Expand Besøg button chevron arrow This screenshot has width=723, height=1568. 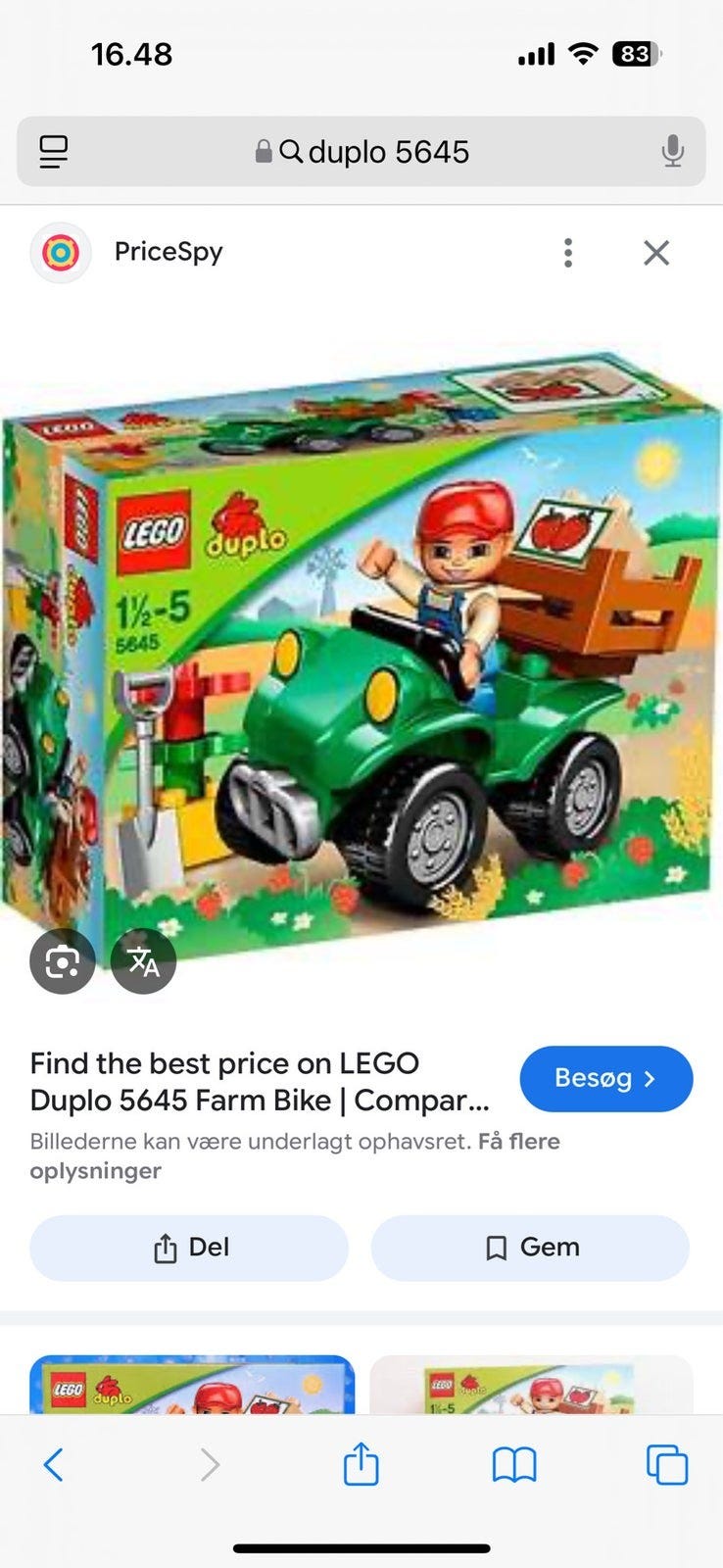click(650, 1079)
